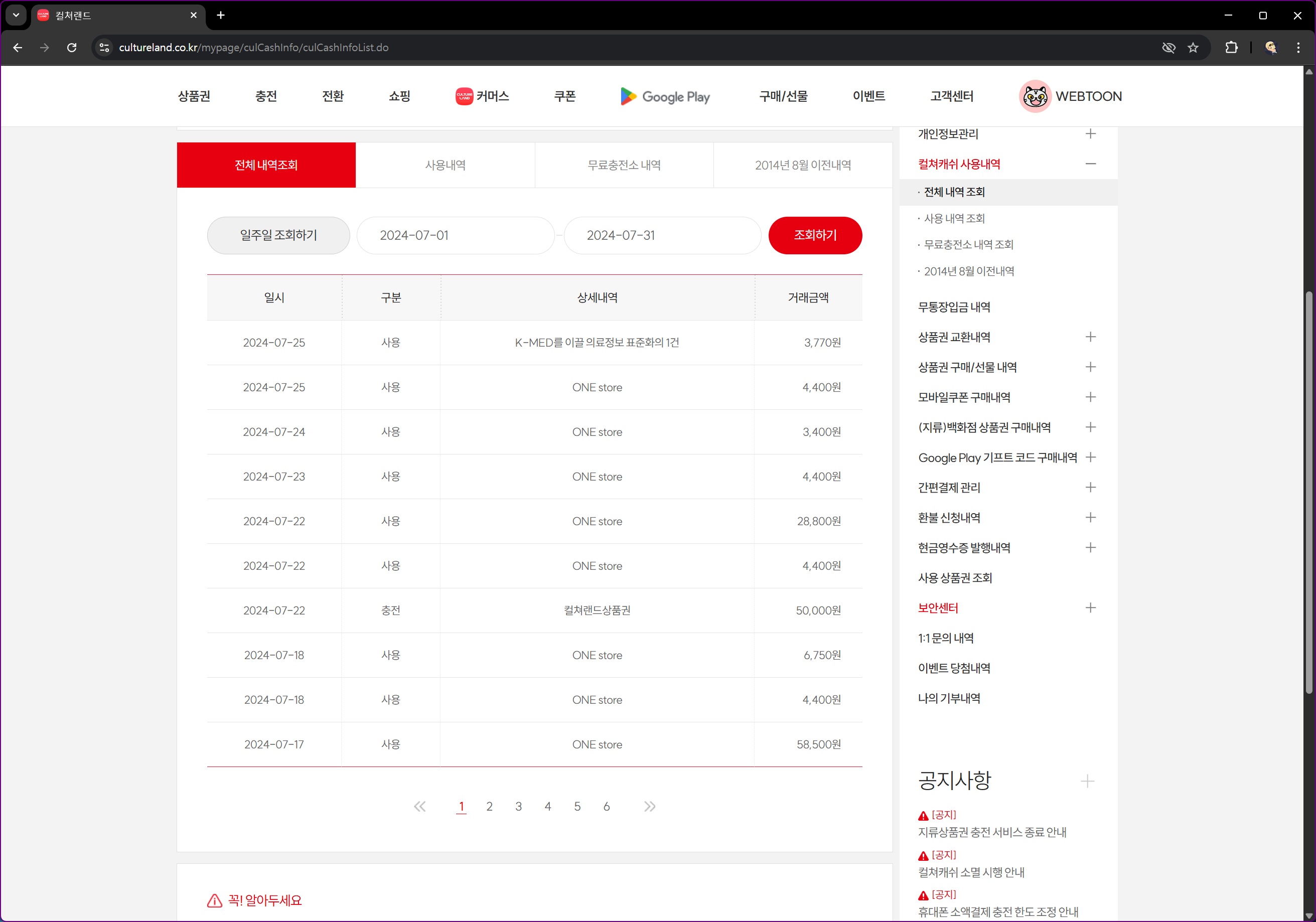The height and width of the screenshot is (922, 1316).
Task: Open the Google Play logo menu
Action: 665,96
